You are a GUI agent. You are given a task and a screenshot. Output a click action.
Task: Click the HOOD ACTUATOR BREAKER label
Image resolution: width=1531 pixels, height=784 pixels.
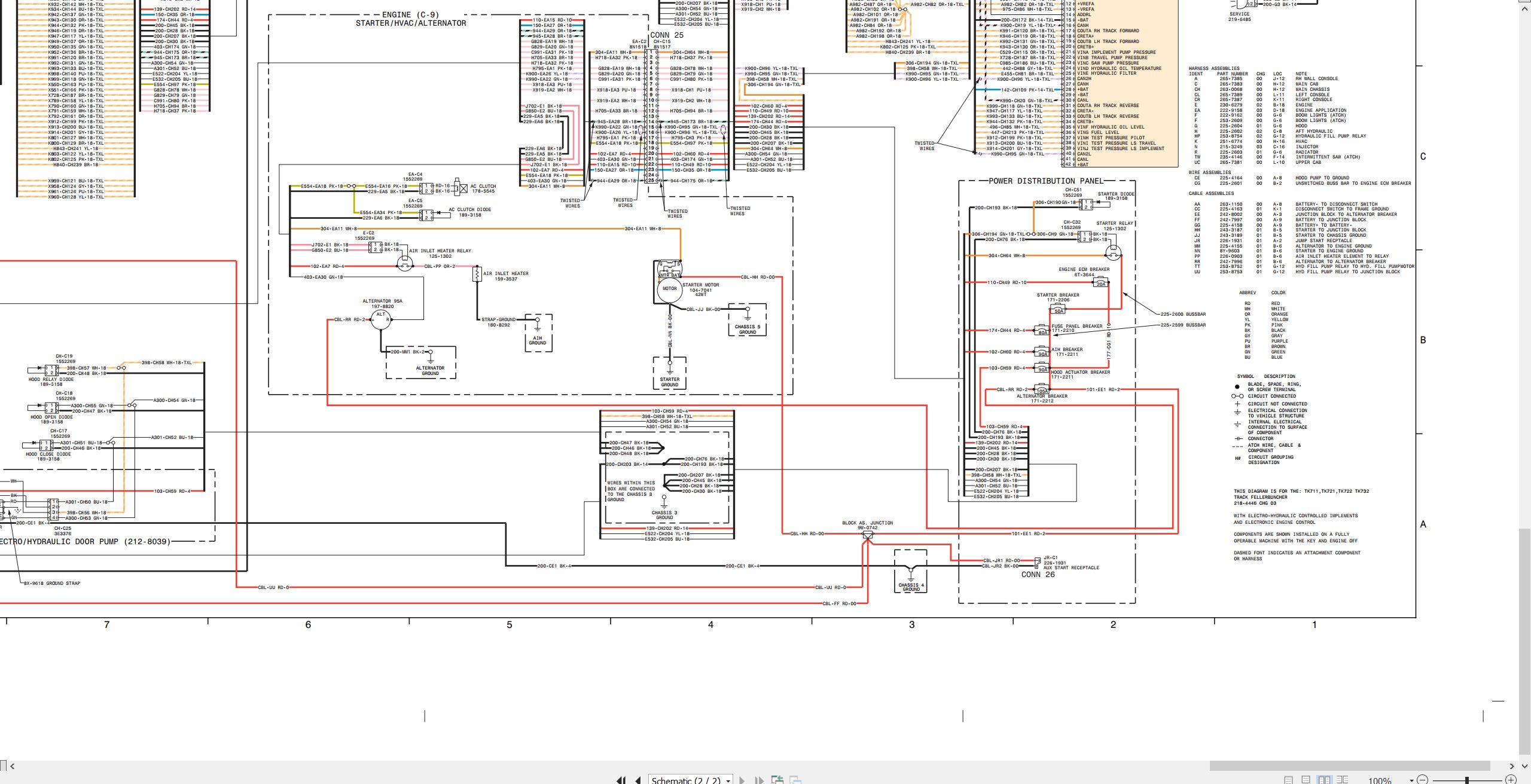coord(1080,373)
